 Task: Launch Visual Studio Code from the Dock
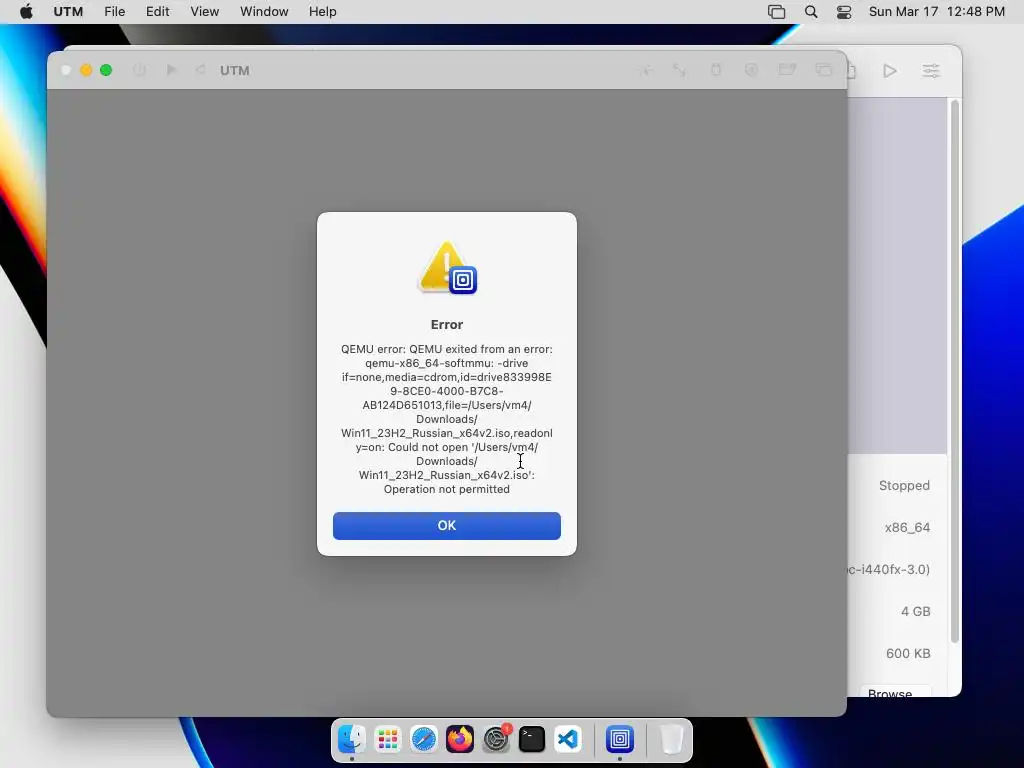click(568, 739)
